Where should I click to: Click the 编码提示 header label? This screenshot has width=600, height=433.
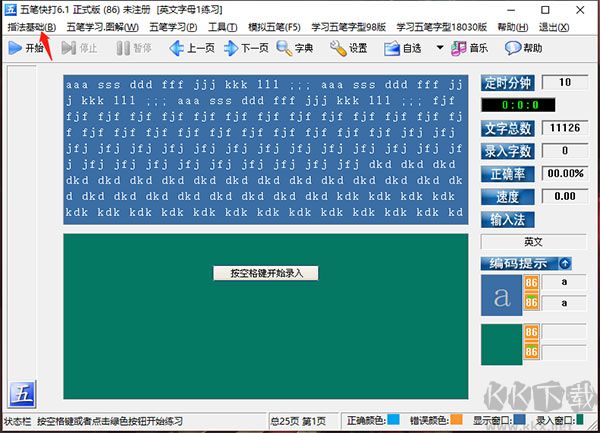pos(518,263)
